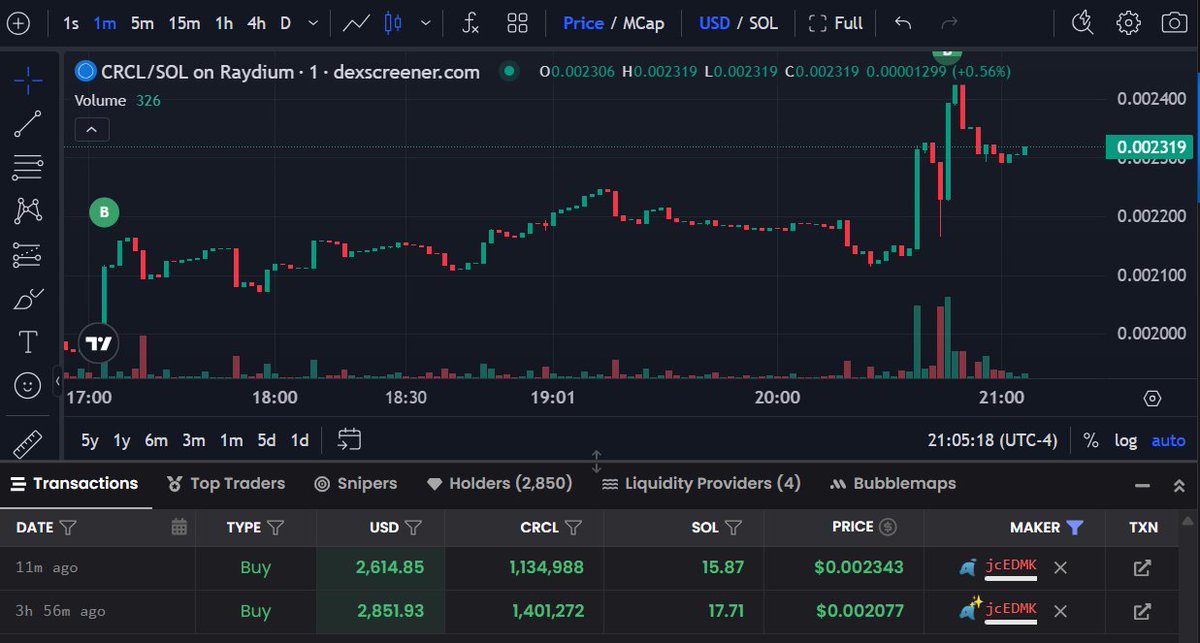The image size is (1200, 643).
Task: Open the candlestick chart type icon
Action: coord(393,23)
